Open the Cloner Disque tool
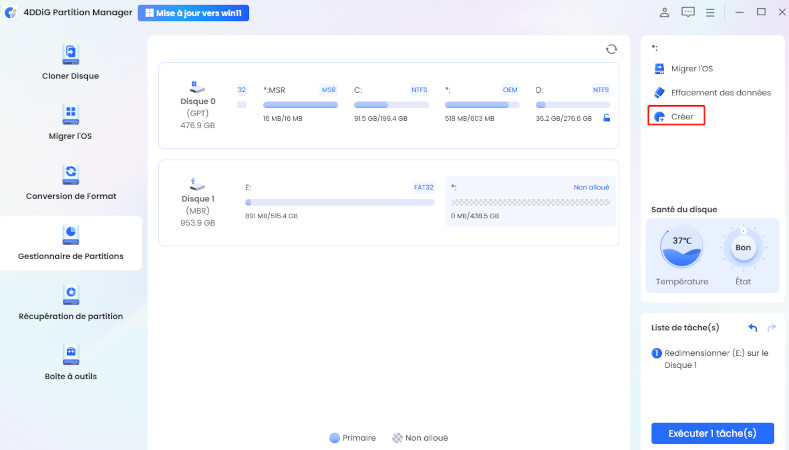The image size is (789, 450). coord(70,63)
